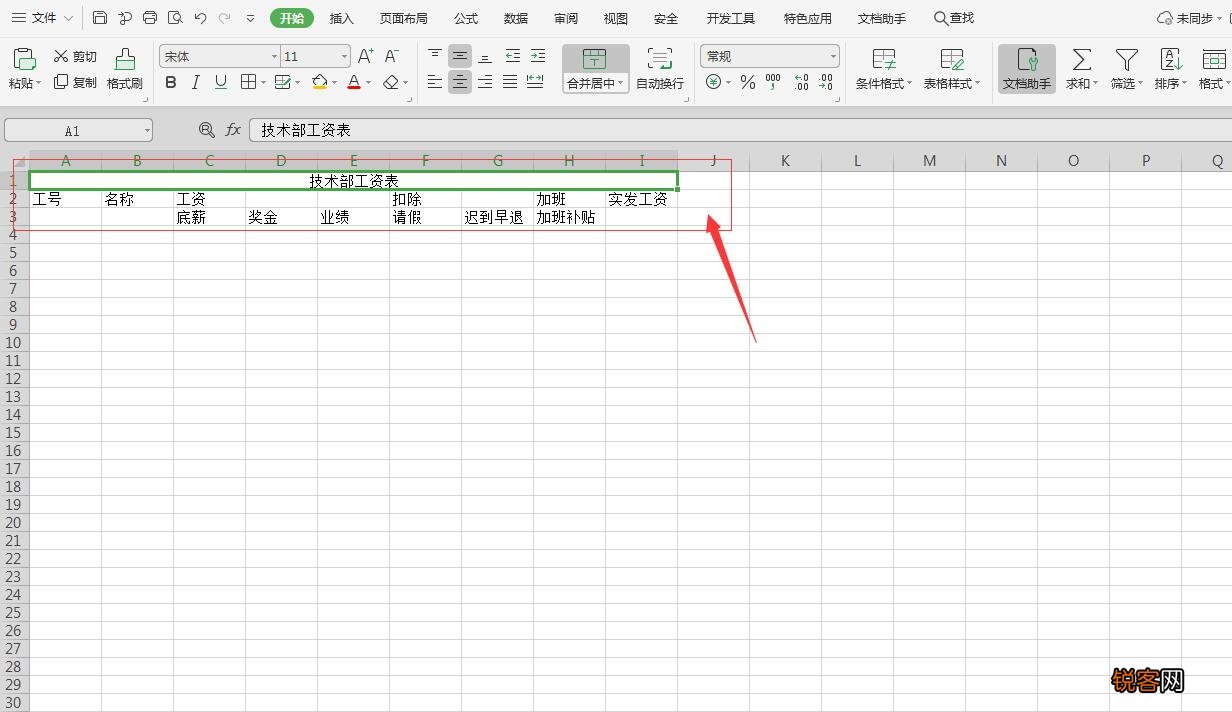1232x712 pixels.
Task: Switch to the Page Layout (页面布局) tab
Action: (x=404, y=18)
